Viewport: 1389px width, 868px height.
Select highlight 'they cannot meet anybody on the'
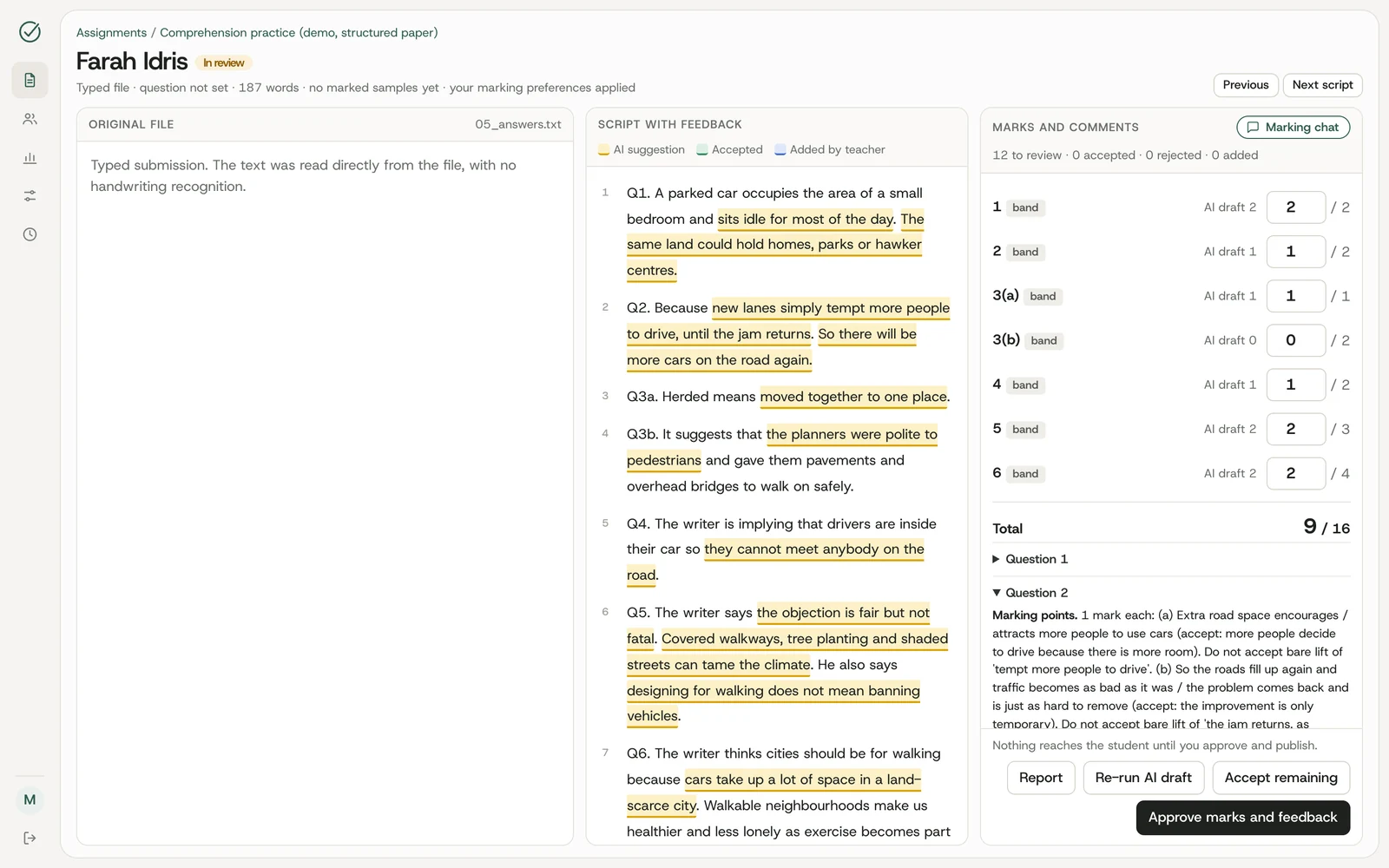click(814, 549)
